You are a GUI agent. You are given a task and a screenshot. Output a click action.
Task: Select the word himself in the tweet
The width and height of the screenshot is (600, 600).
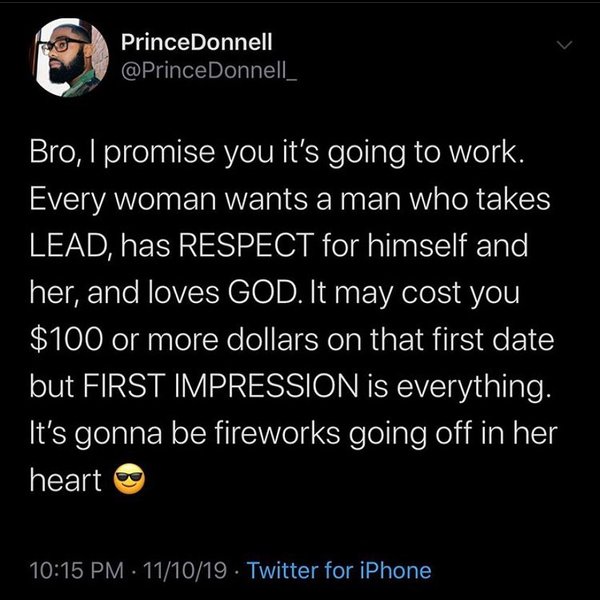coord(417,245)
